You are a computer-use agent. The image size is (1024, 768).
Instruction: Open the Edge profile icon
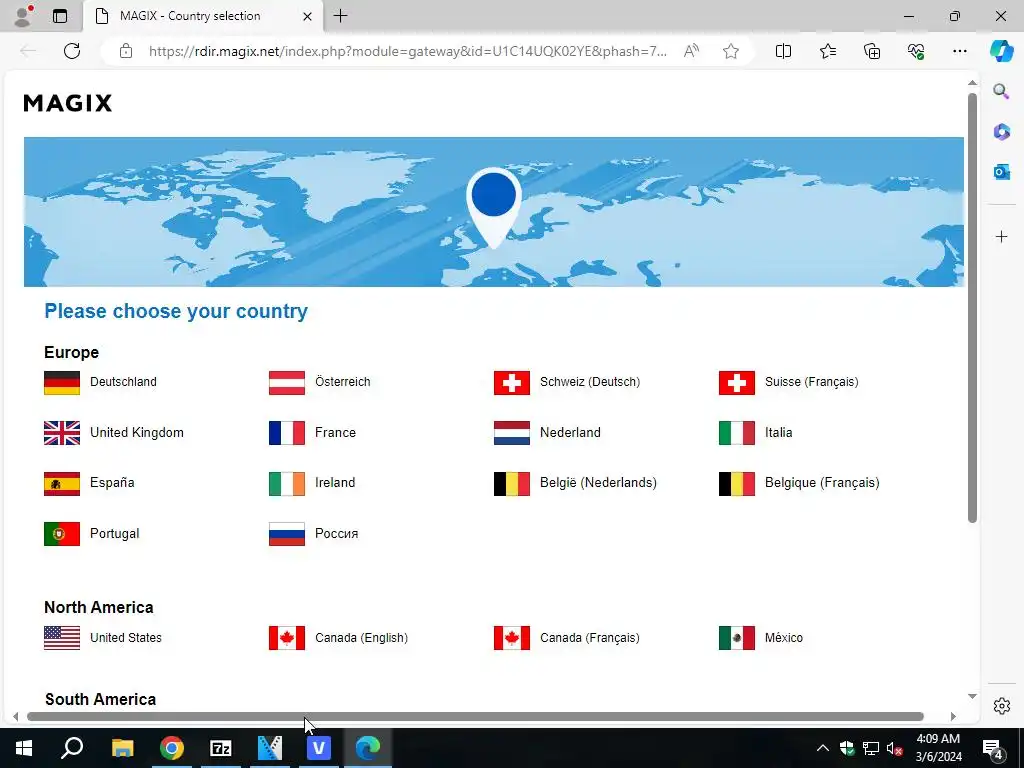(24, 16)
